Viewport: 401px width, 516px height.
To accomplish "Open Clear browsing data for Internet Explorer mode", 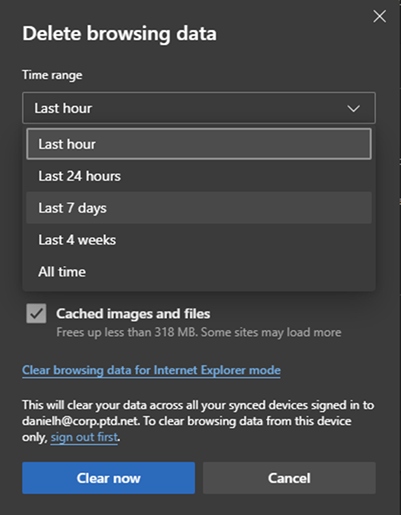I will tap(151, 370).
